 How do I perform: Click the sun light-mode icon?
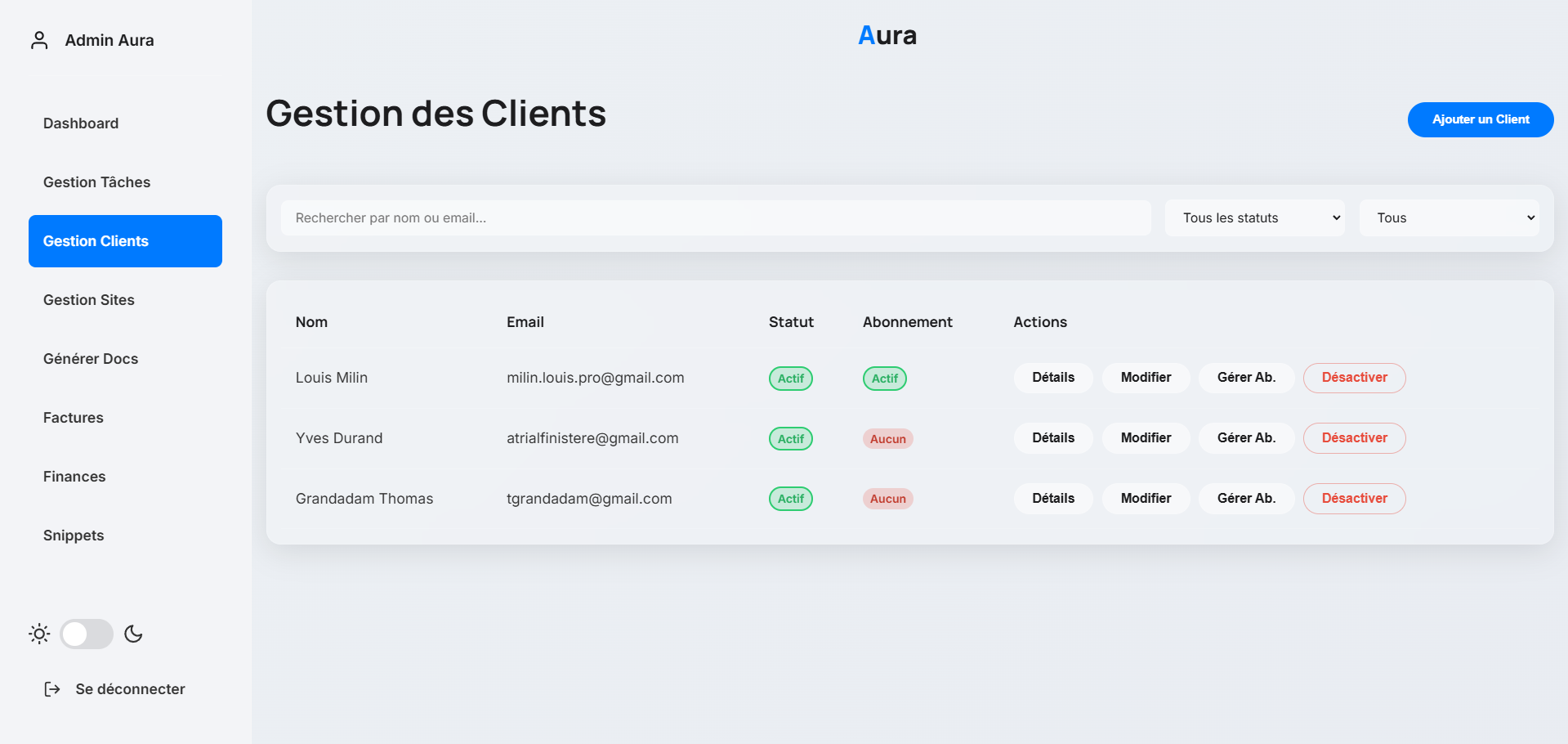coord(39,634)
